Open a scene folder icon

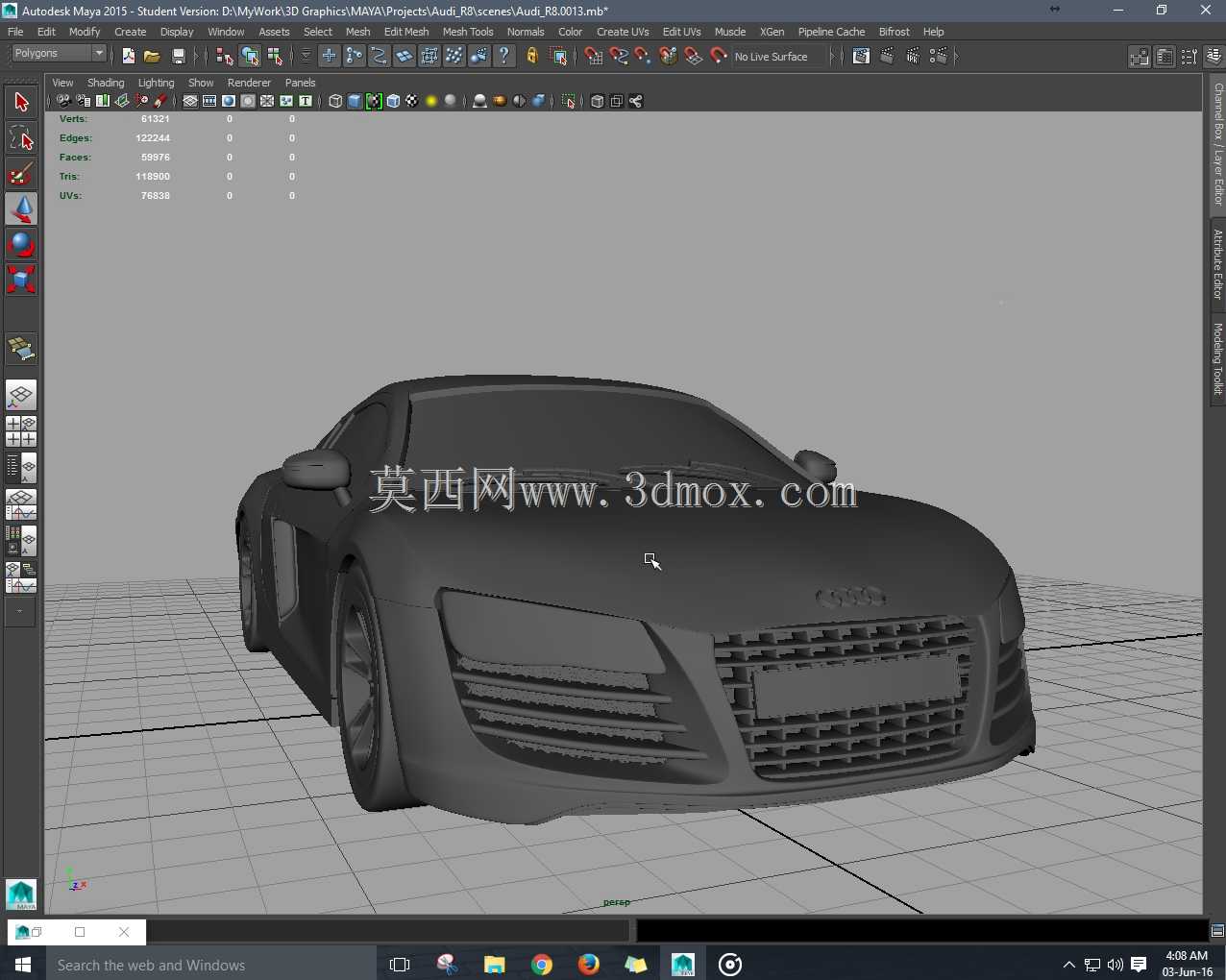152,57
